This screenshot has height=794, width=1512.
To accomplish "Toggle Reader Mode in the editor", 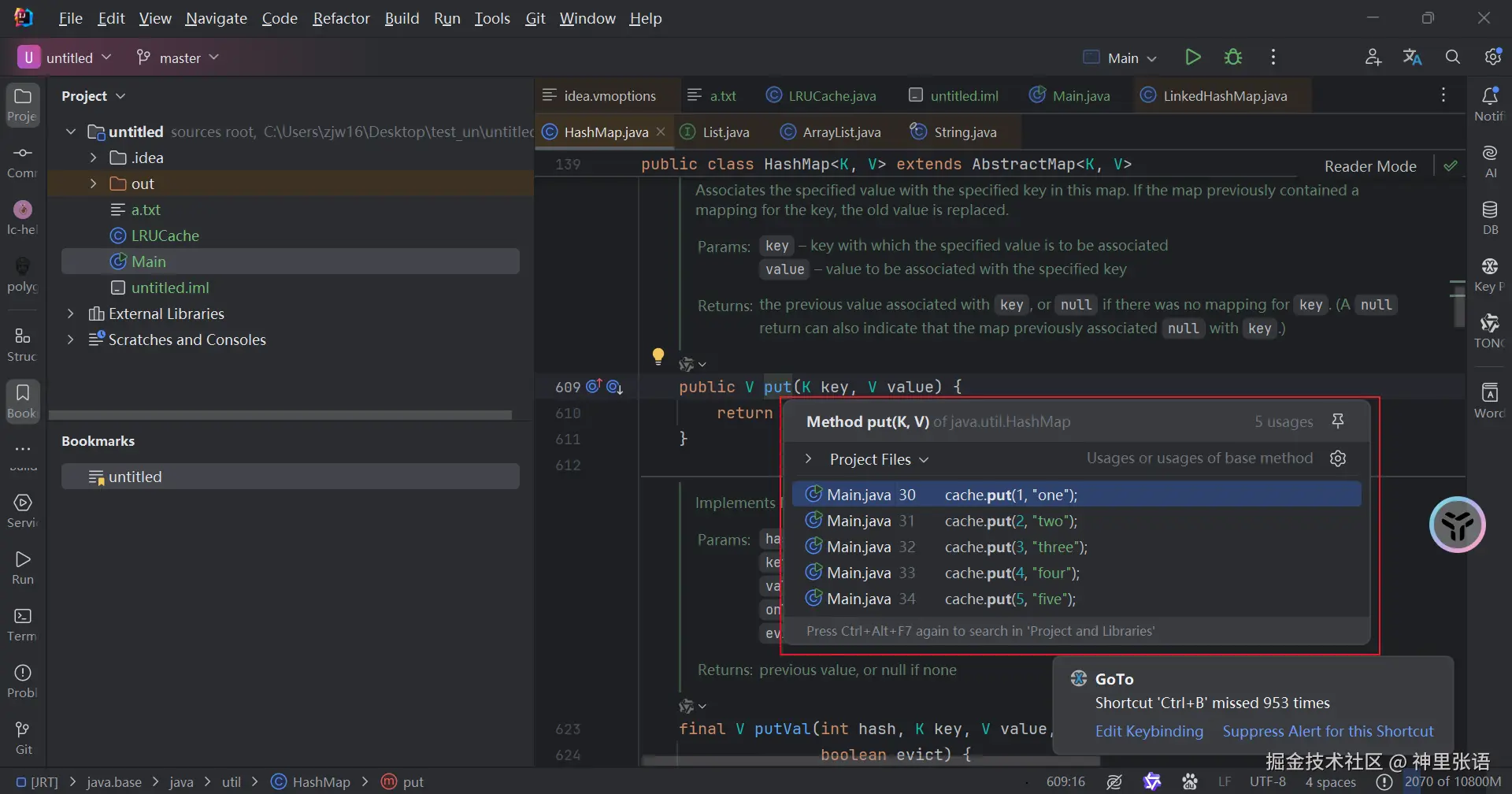I will [1369, 166].
